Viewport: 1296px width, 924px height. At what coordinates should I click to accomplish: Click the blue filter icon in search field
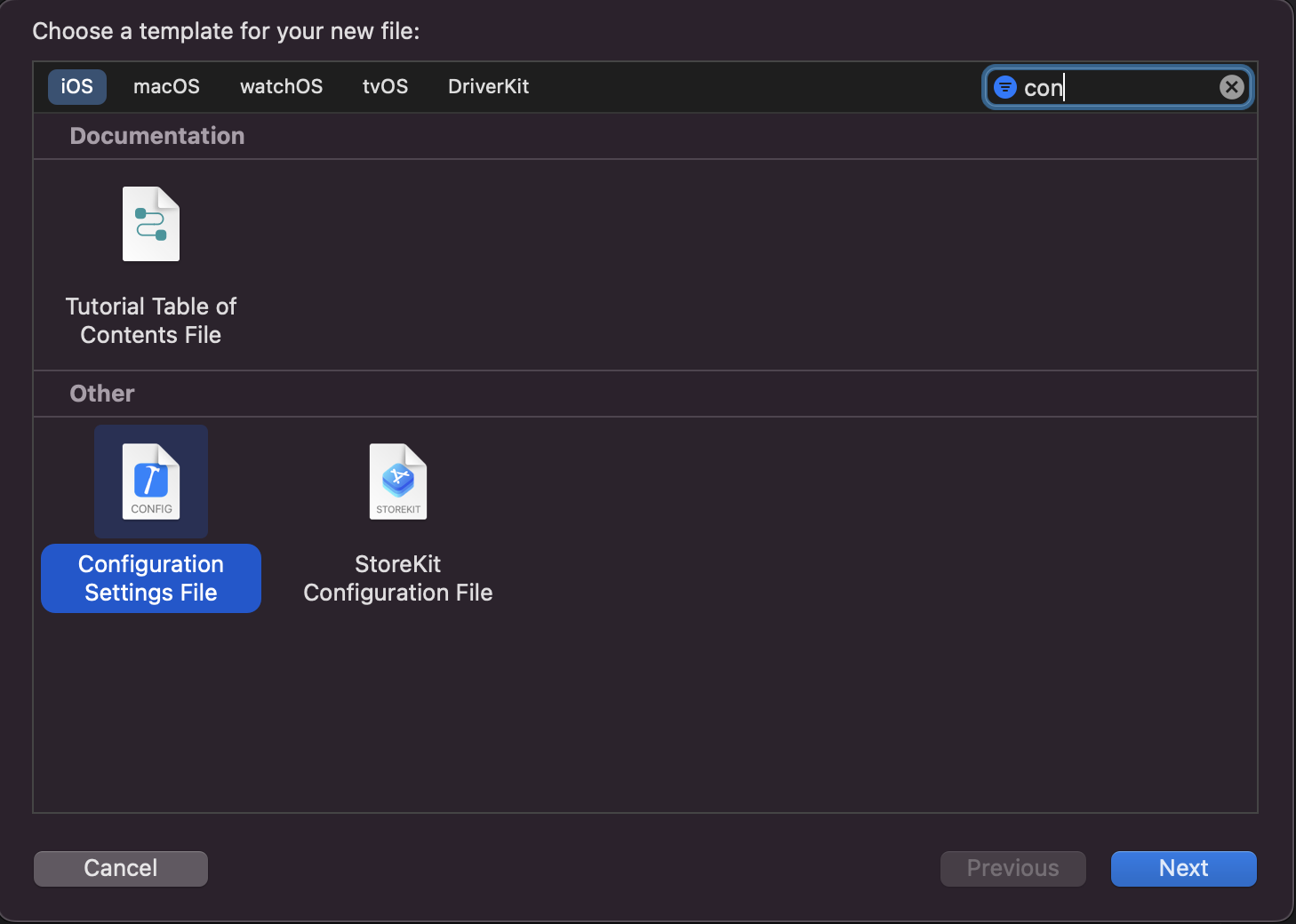click(x=1005, y=87)
